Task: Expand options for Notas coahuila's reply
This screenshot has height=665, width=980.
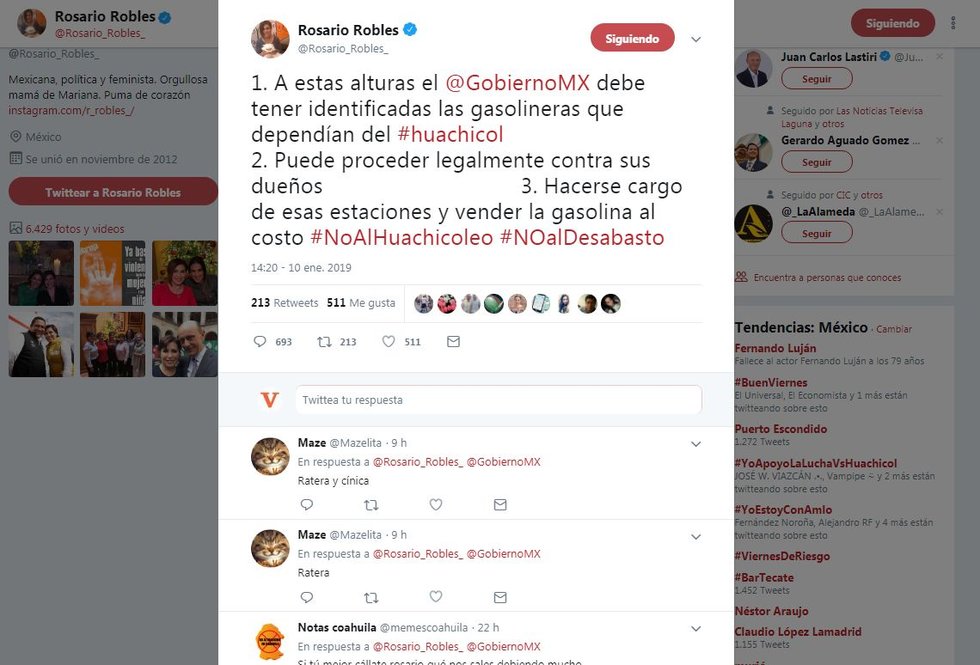Action: click(696, 629)
